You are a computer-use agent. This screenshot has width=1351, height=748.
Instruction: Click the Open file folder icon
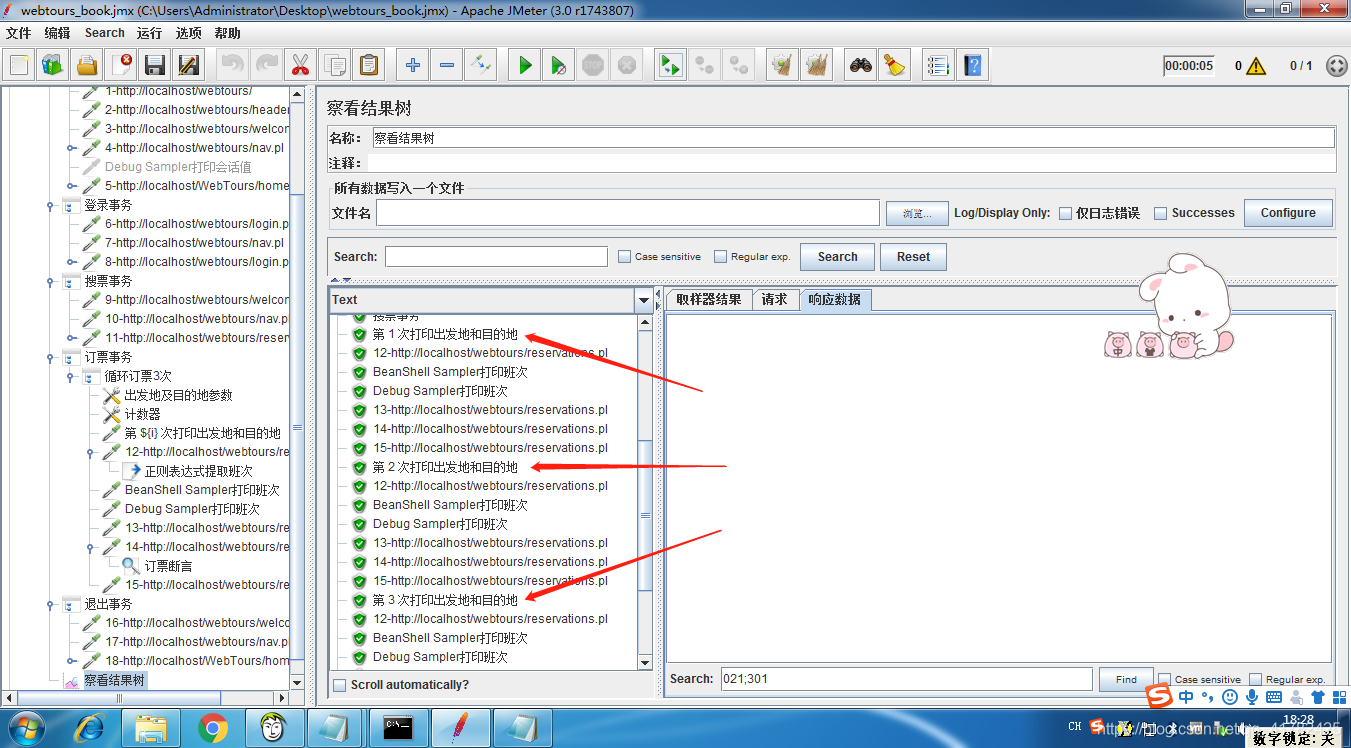coord(87,66)
